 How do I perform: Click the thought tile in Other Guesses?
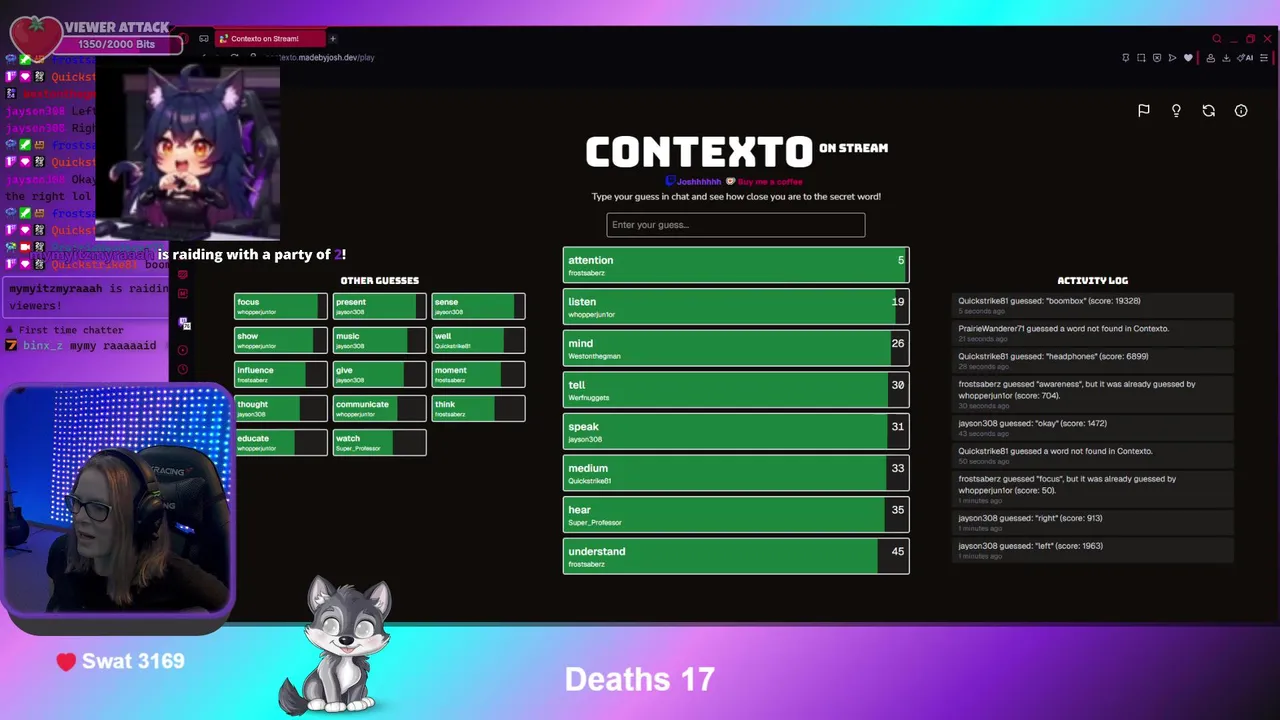click(281, 408)
